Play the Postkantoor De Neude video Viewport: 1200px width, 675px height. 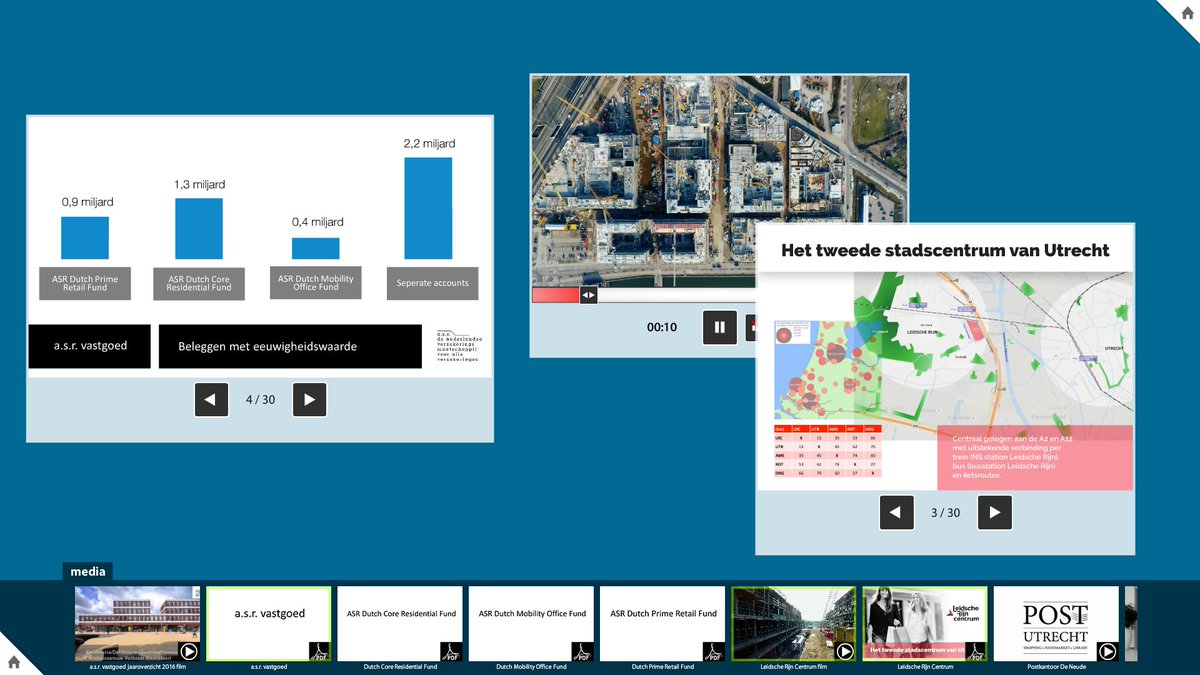point(1105,652)
